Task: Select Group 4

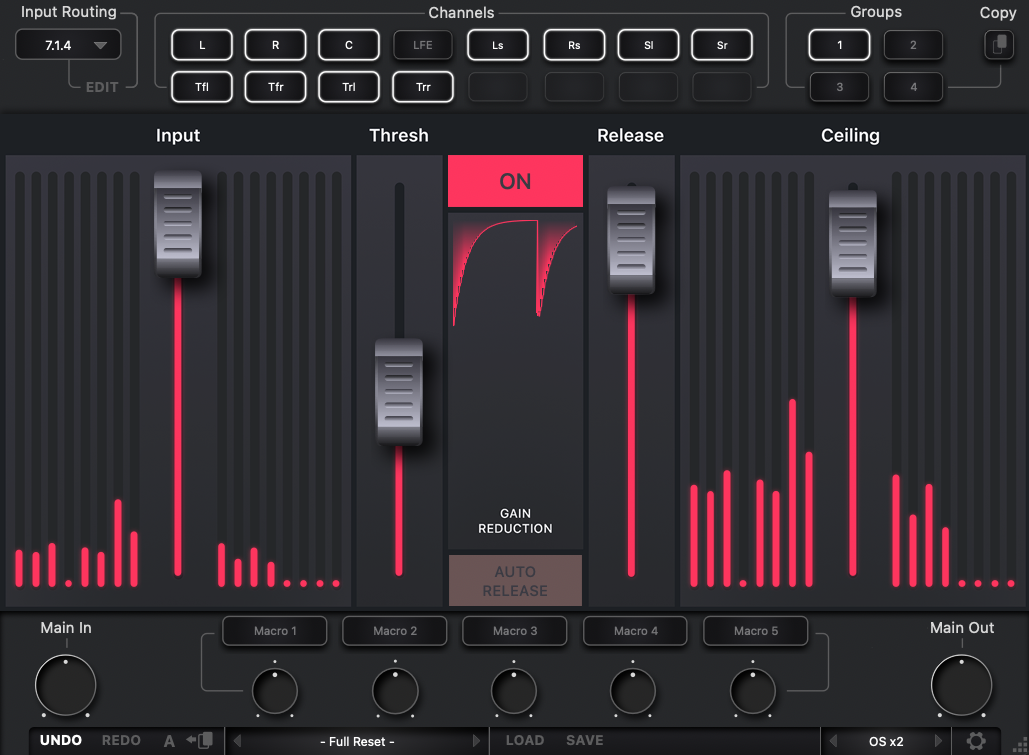Action: [913, 87]
